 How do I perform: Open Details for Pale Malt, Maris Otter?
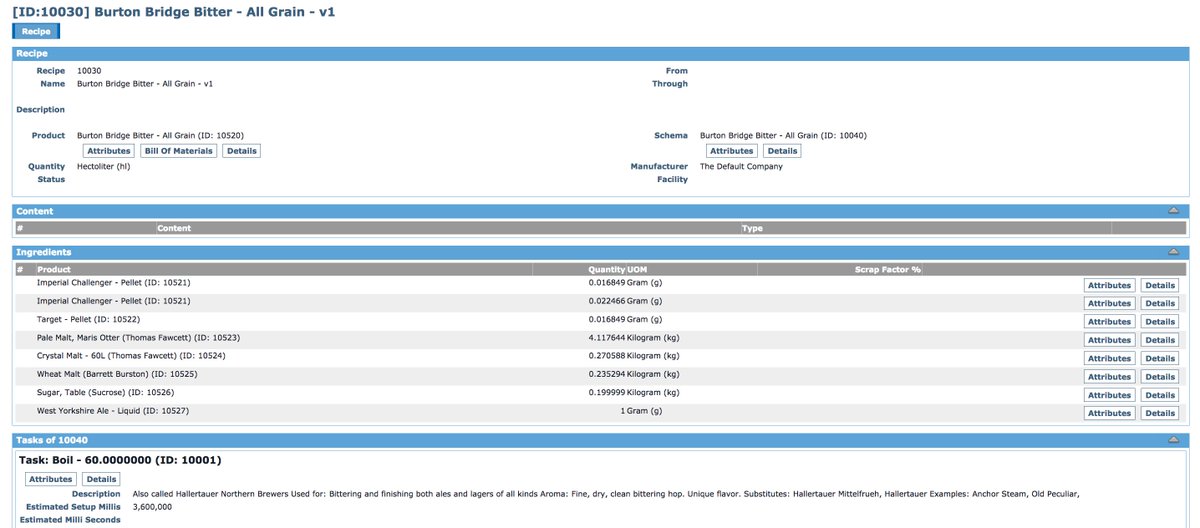pos(1160,340)
